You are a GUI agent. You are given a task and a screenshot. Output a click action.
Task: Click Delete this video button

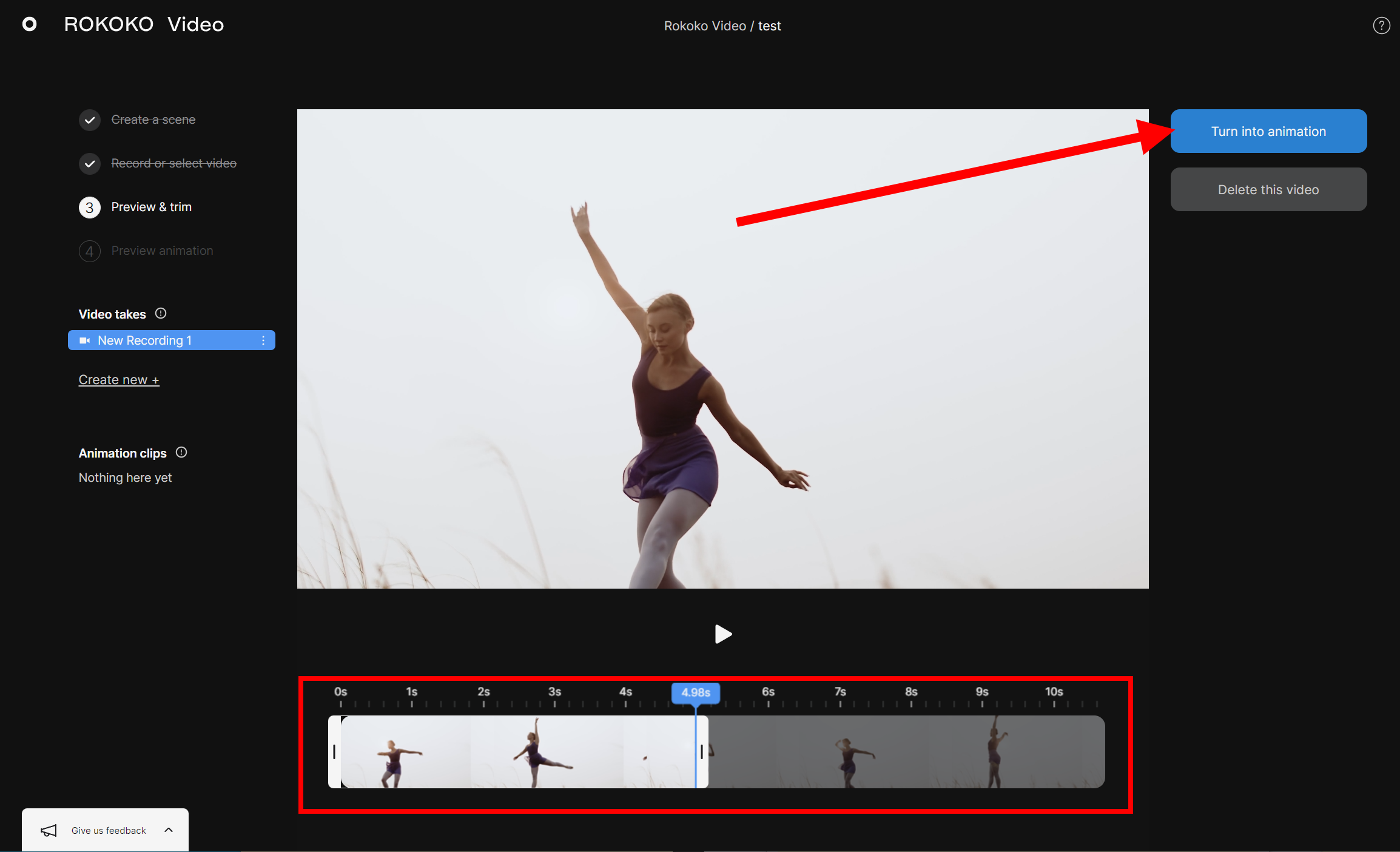tap(1268, 189)
